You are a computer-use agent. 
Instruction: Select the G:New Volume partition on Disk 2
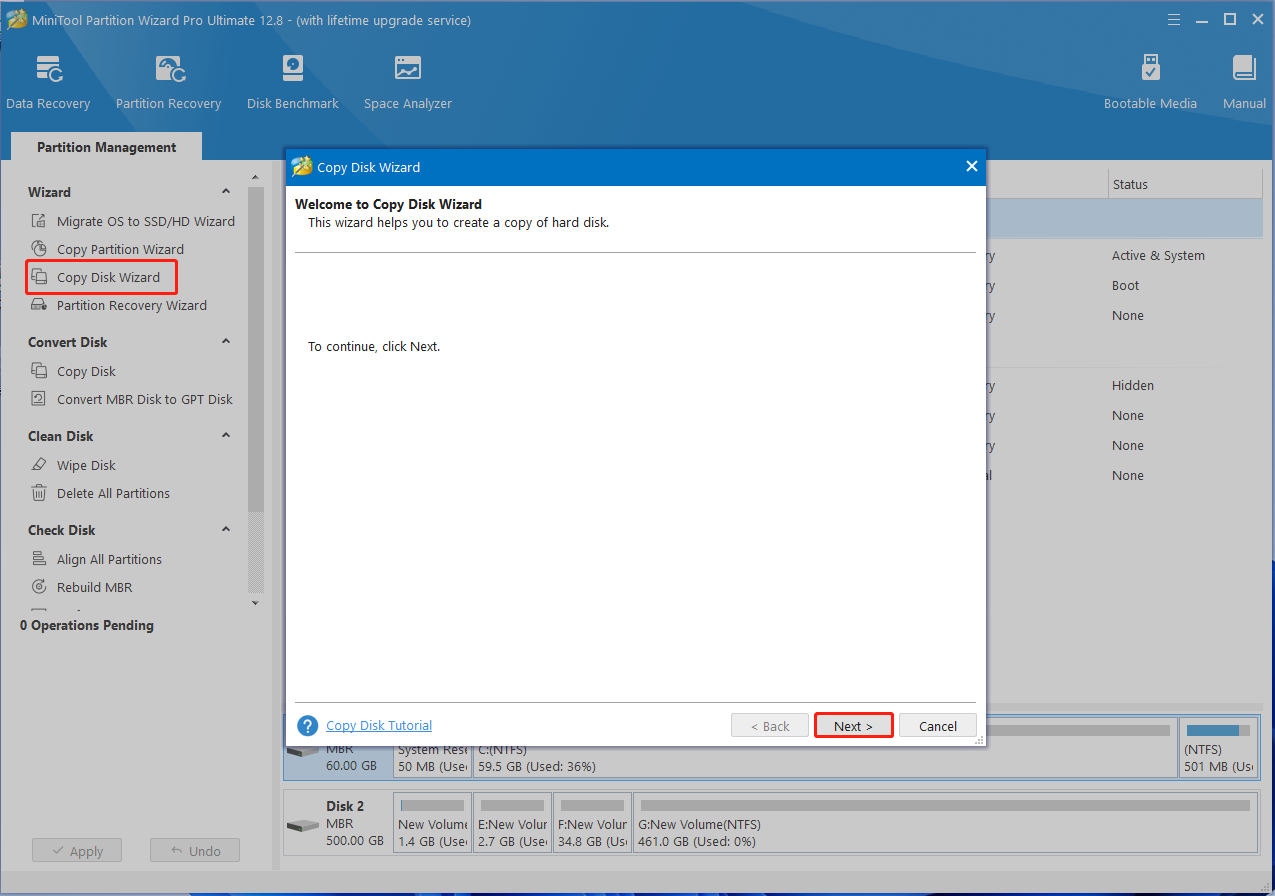[x=944, y=824]
